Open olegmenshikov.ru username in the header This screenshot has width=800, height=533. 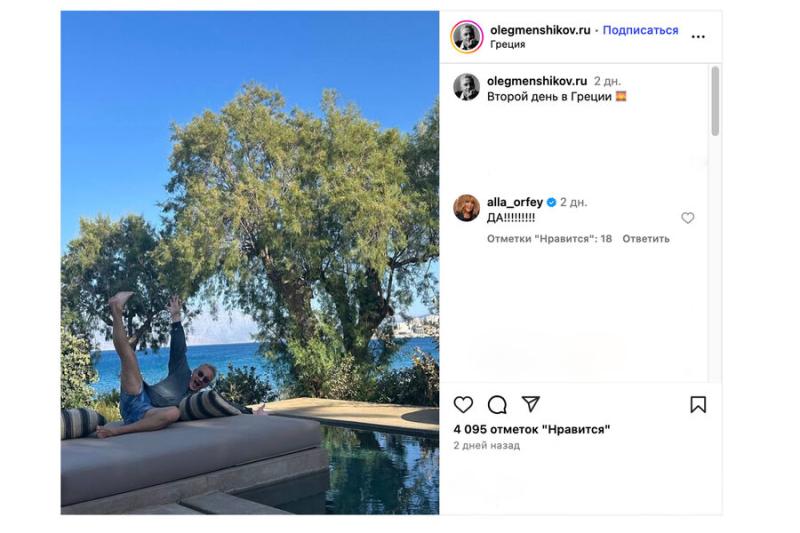click(540, 30)
